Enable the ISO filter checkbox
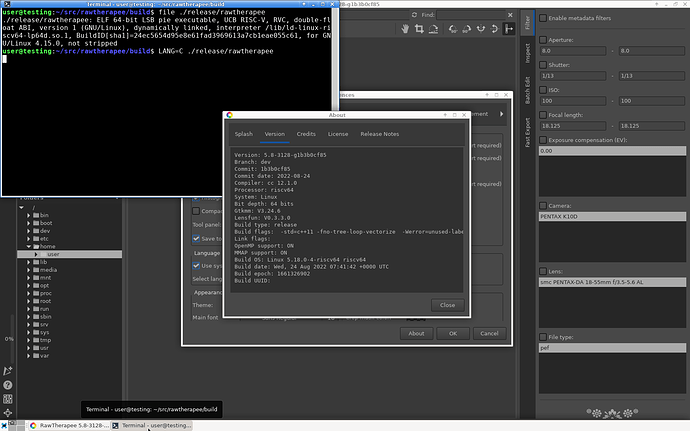The height and width of the screenshot is (431, 690). coord(543,90)
